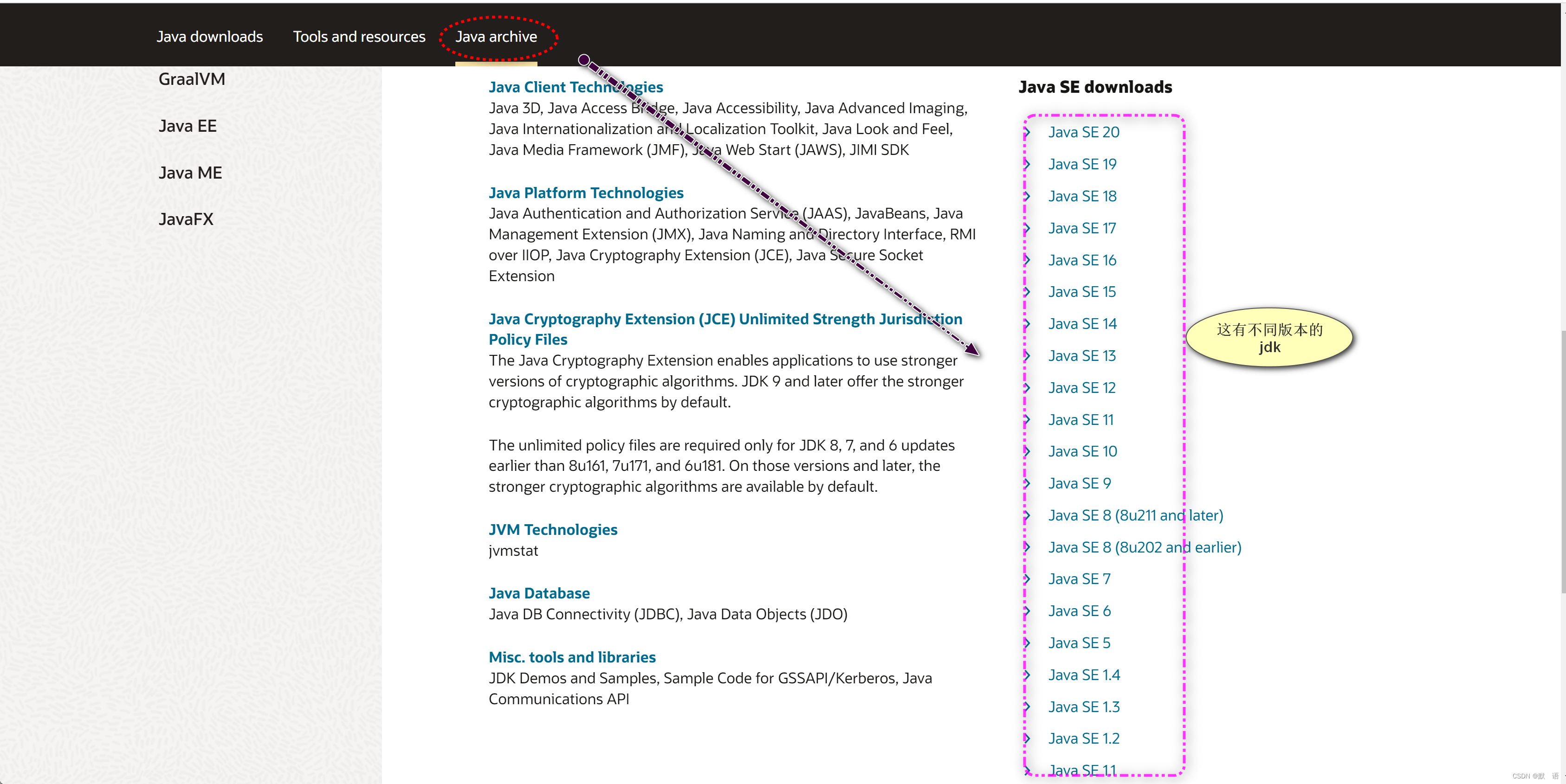Select Java EE in left sidebar
Image resolution: width=1566 pixels, height=784 pixels.
(x=187, y=126)
